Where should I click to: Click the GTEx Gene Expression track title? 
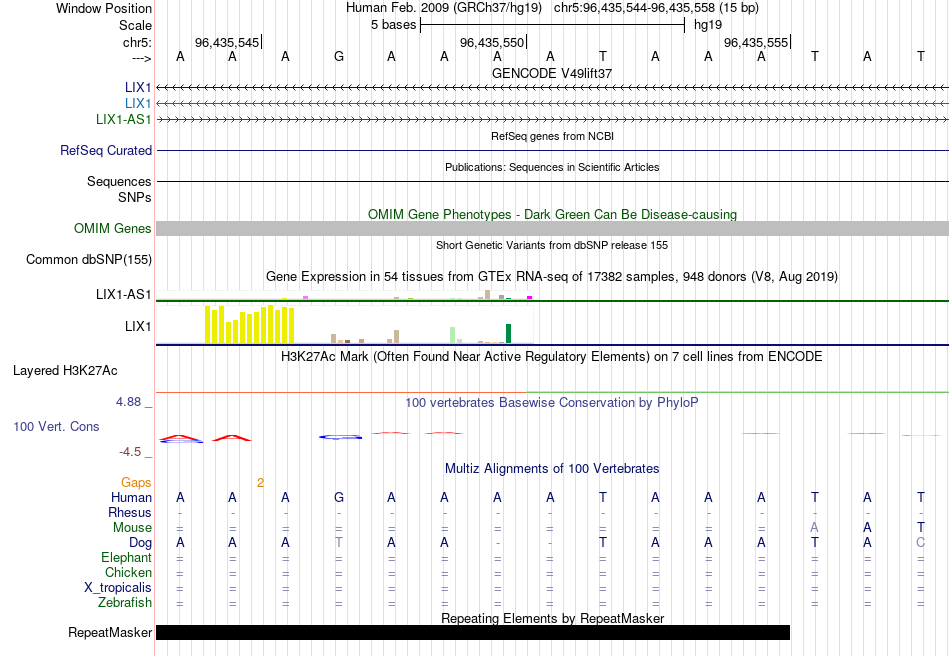click(x=552, y=277)
